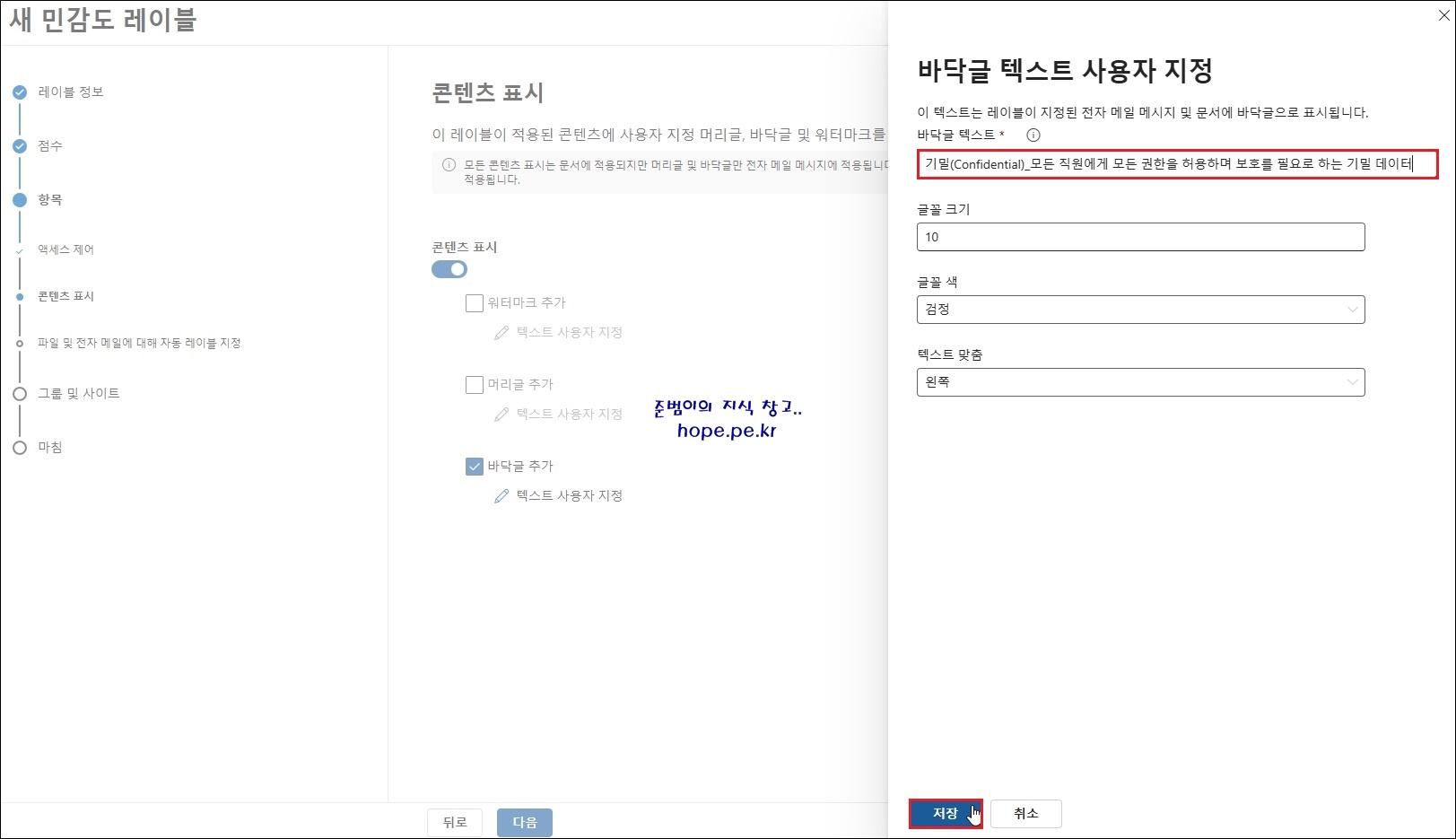This screenshot has width=1456, height=839.
Task: Click the pencil icon under 바닥글 추가
Action: pyautogui.click(x=501, y=496)
